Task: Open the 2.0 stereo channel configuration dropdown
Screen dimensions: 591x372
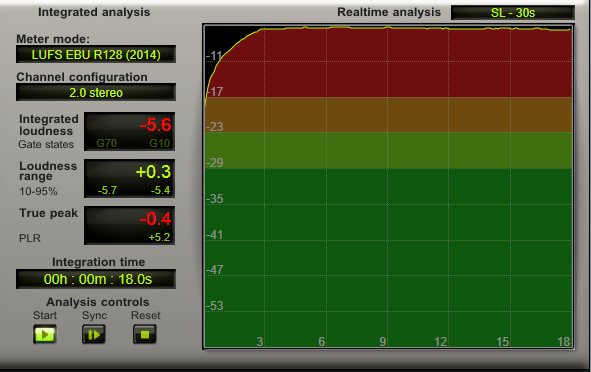Action: (x=96, y=92)
